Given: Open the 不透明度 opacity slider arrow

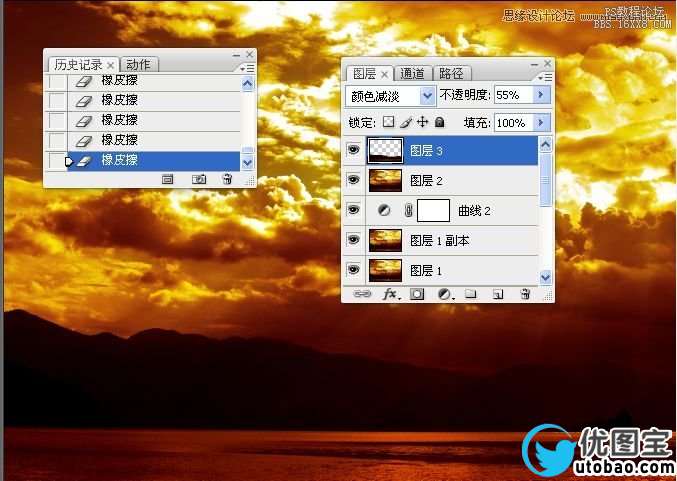Looking at the screenshot, I should [x=541, y=95].
